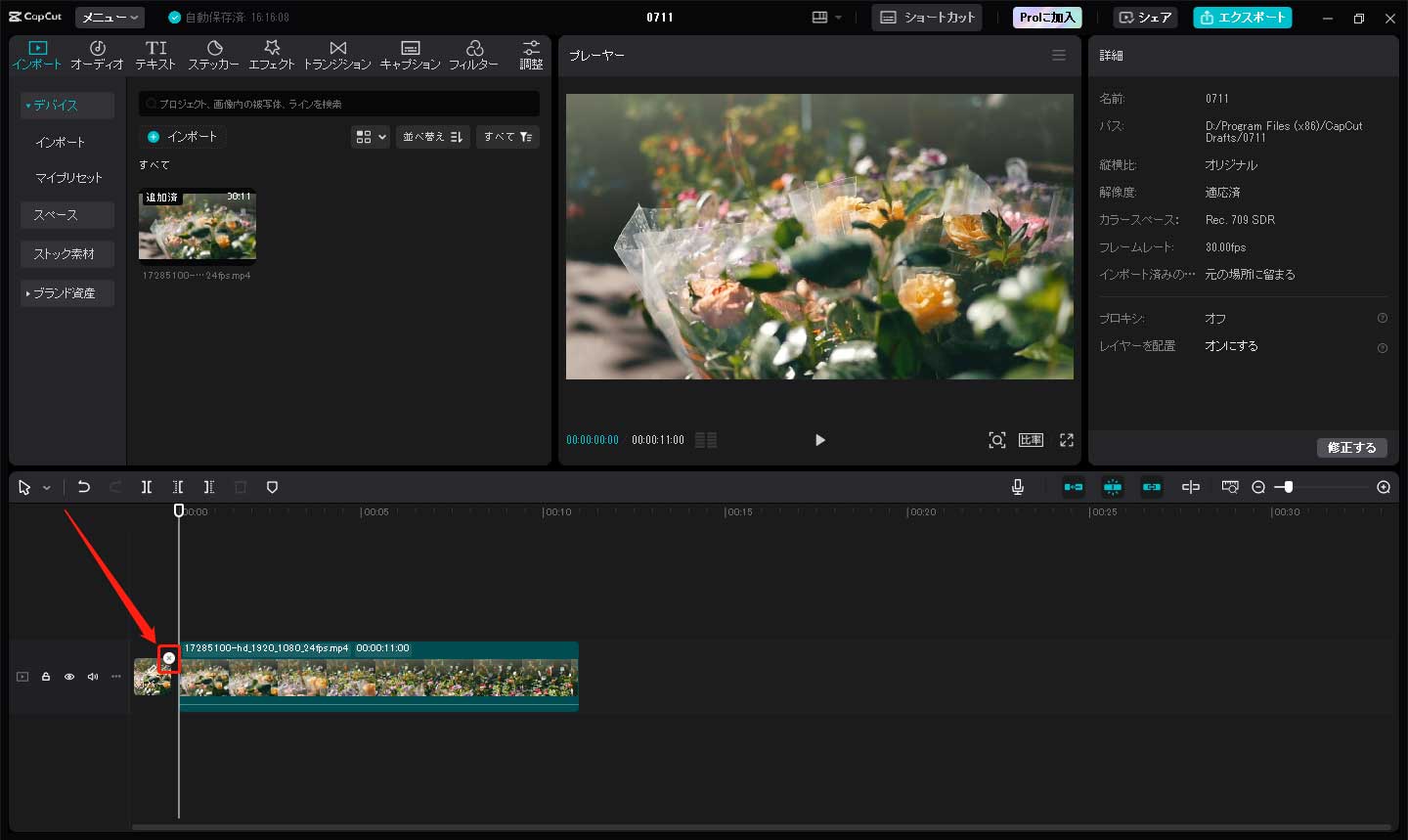The width and height of the screenshot is (1408, 840).
Task: Click the proxy info help icon
Action: 1383,318
